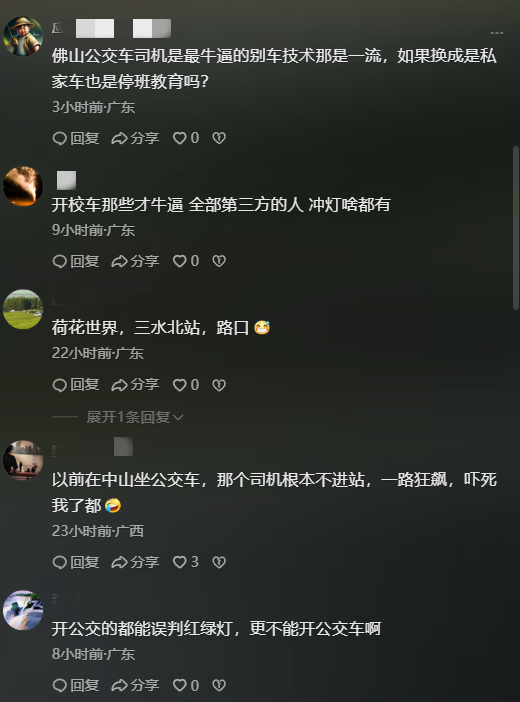Open the green field avatar profile
Screen dimensions: 520x702
23,309
